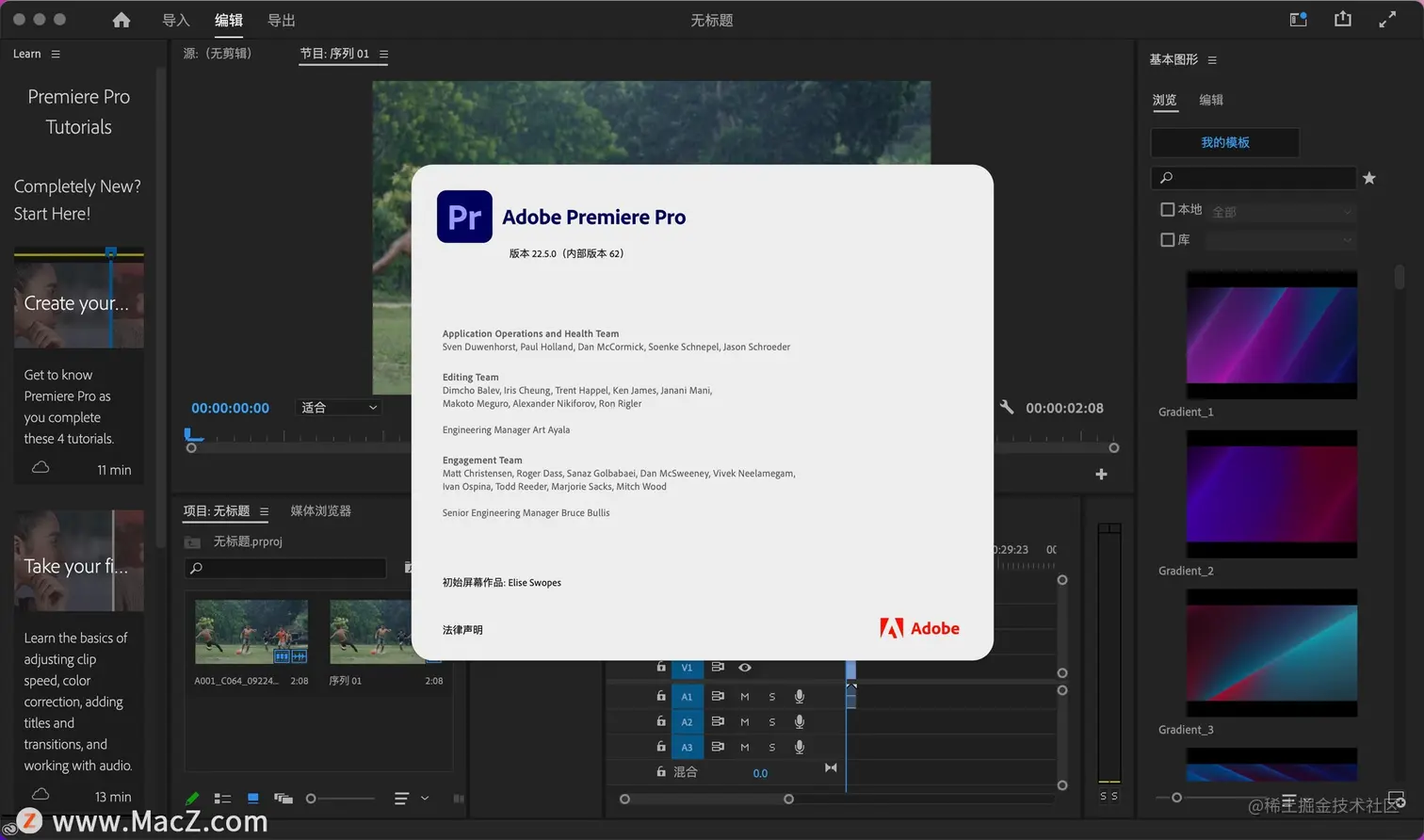The height and width of the screenshot is (840, 1424).
Task: Click the A2 voice-over record microphone
Action: pos(799,722)
